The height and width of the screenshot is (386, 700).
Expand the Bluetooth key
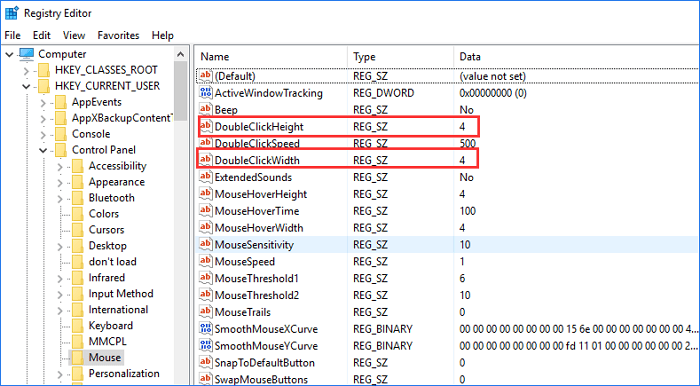60,199
